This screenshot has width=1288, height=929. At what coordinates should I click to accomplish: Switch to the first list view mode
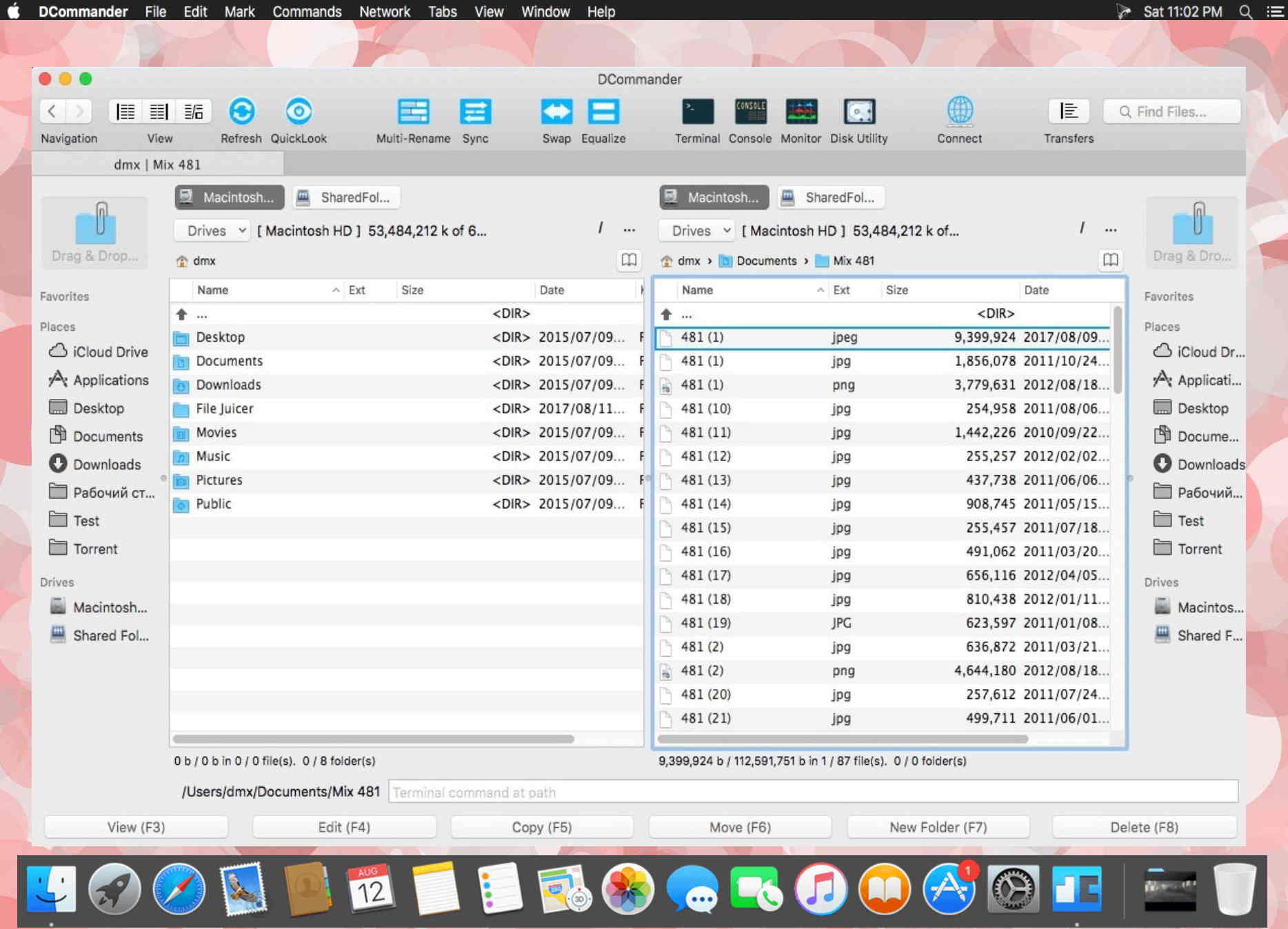125,111
